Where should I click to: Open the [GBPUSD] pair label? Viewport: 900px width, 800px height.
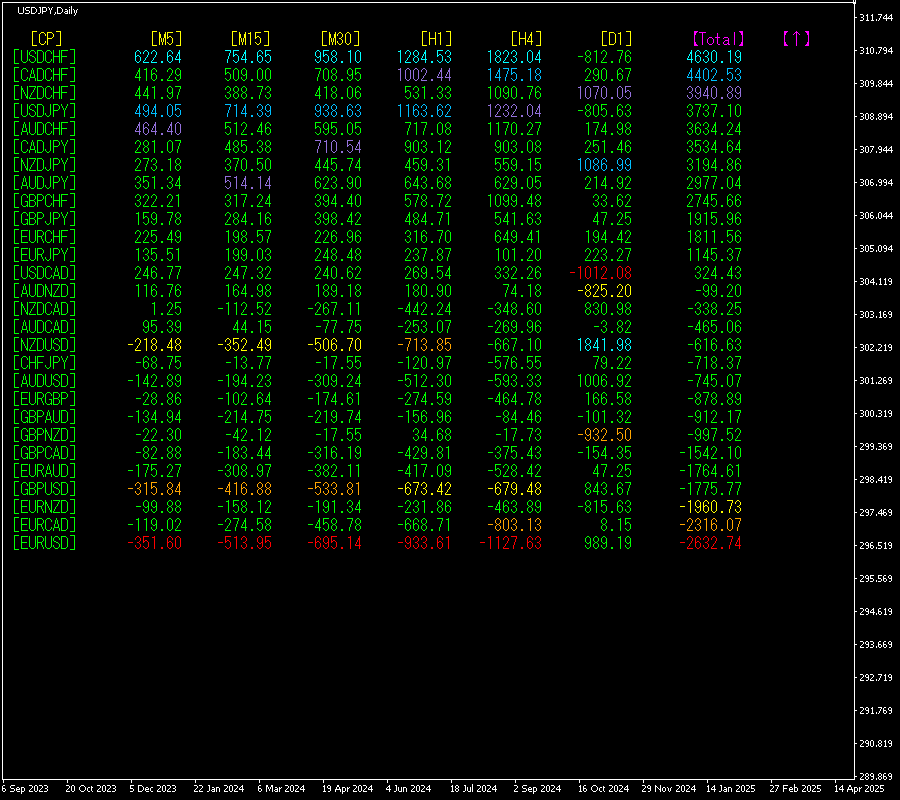tap(45, 489)
